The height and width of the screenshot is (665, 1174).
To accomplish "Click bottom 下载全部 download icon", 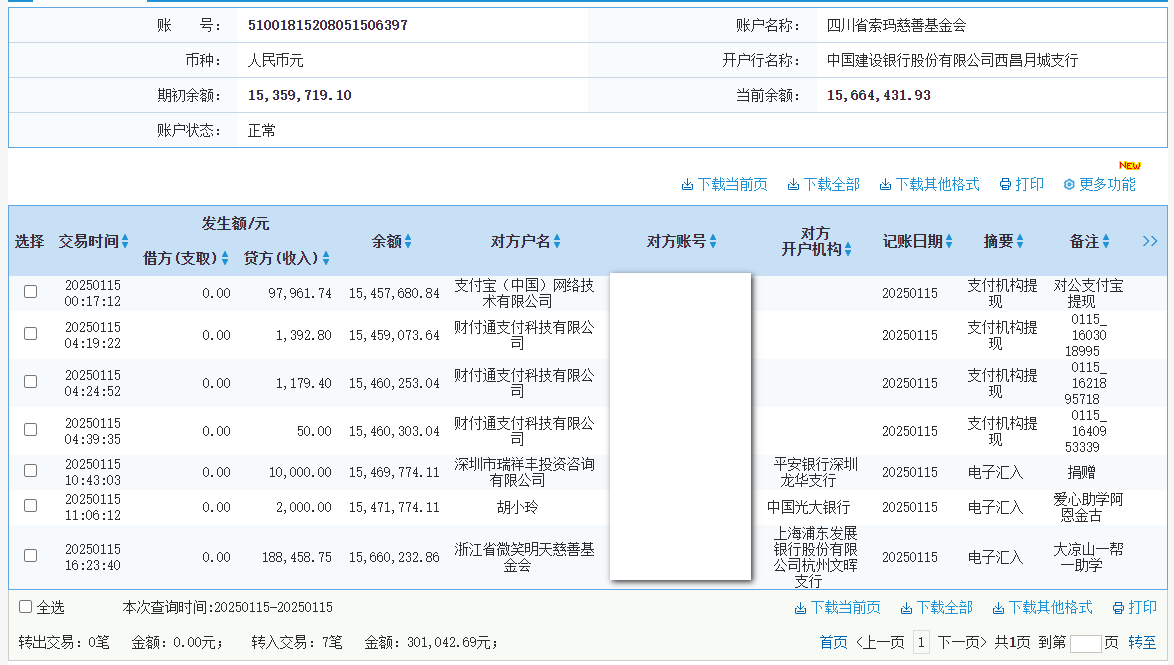I will click(x=906, y=608).
